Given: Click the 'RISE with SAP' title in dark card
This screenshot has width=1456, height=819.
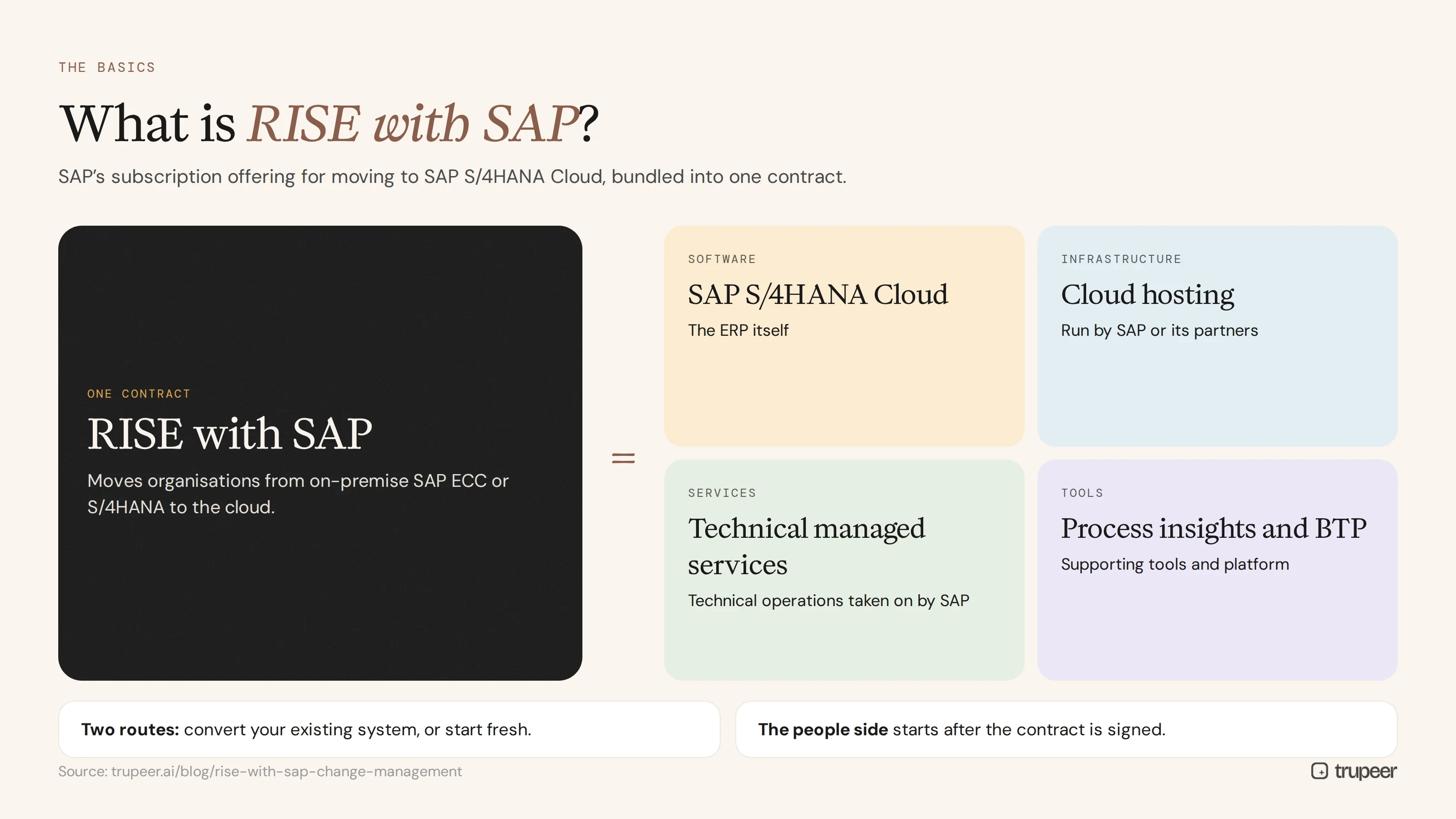Looking at the screenshot, I should click(x=229, y=434).
